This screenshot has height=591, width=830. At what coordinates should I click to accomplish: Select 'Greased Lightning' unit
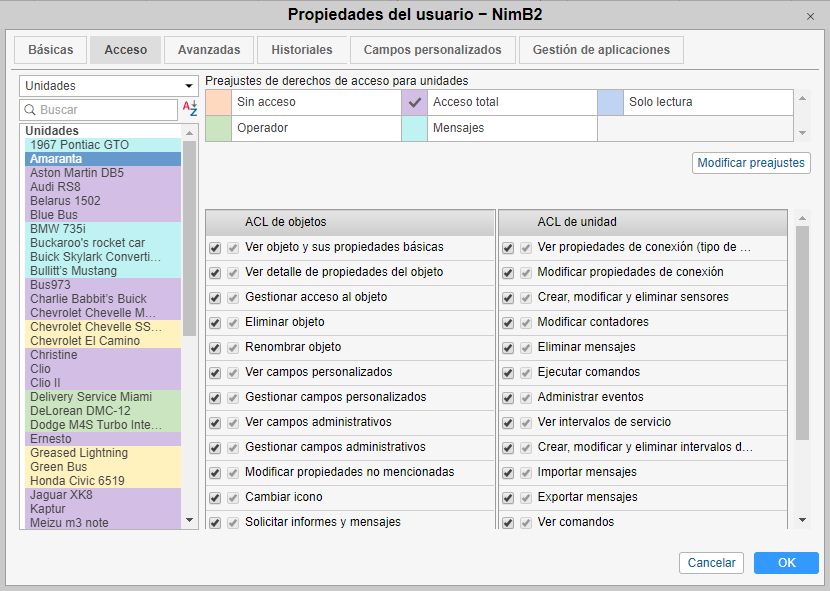(79, 453)
